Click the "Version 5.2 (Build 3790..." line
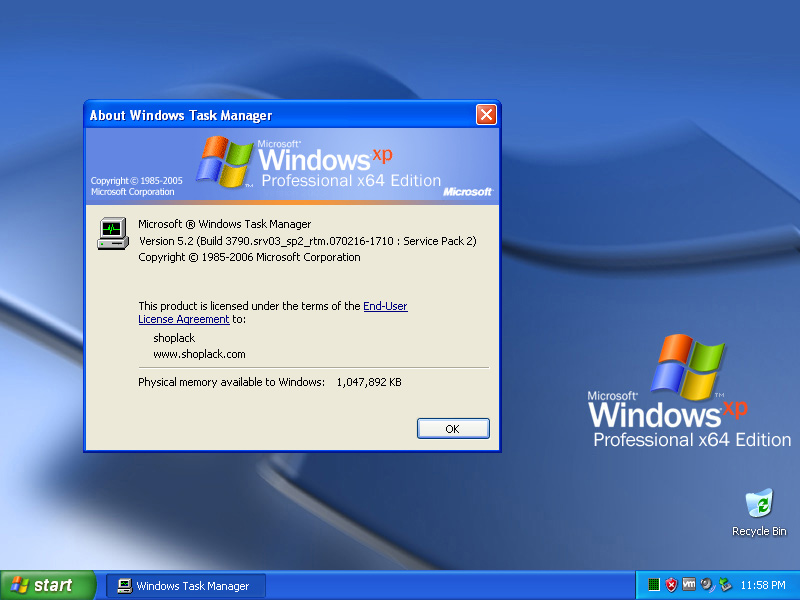The image size is (800, 600). click(308, 241)
